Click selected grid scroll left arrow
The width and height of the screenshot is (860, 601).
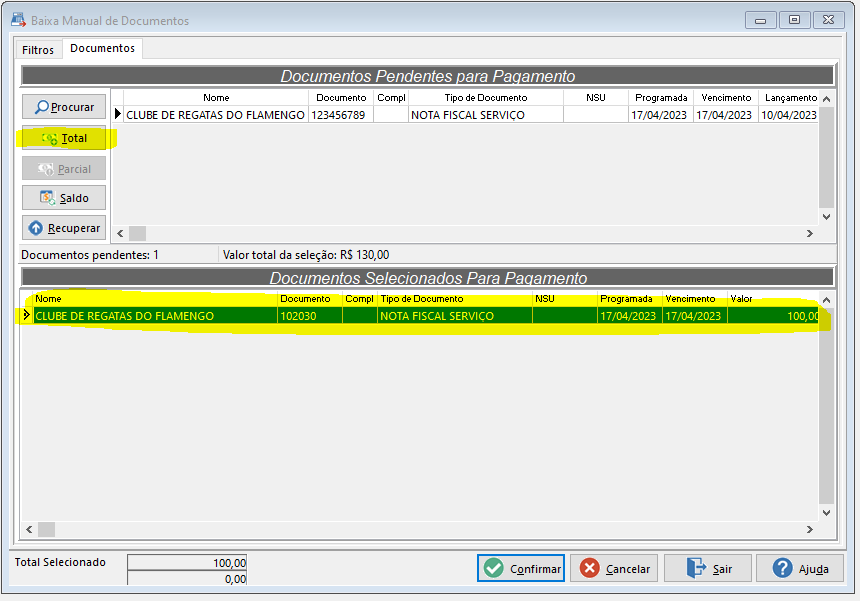pyautogui.click(x=29, y=530)
